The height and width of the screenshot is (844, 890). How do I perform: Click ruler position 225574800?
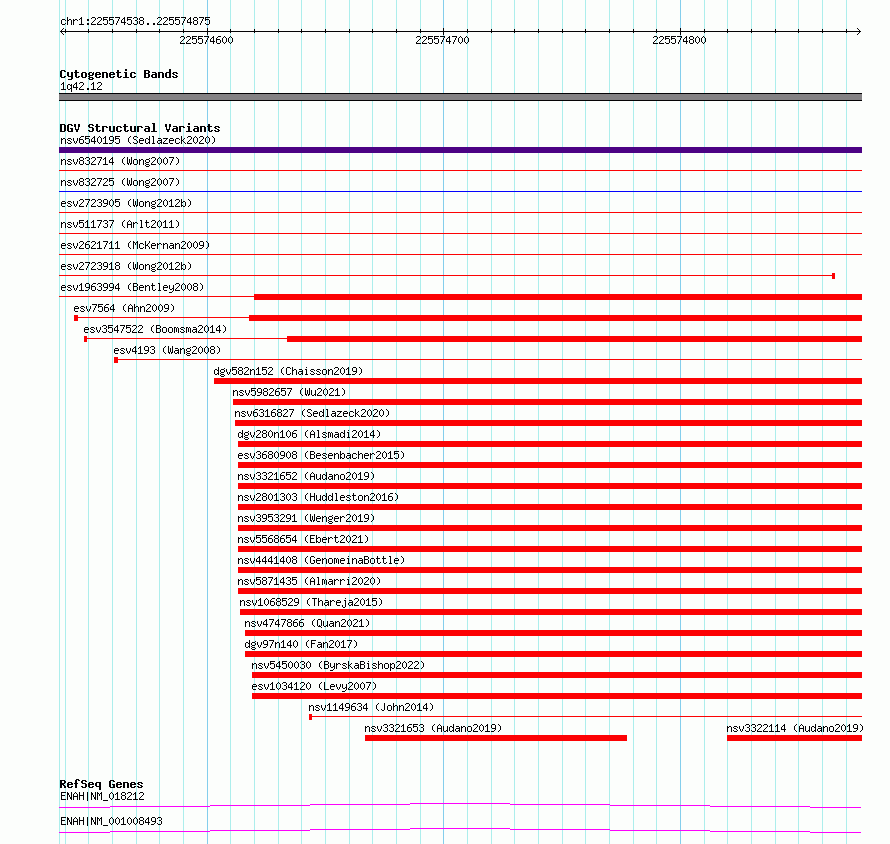[x=679, y=40]
